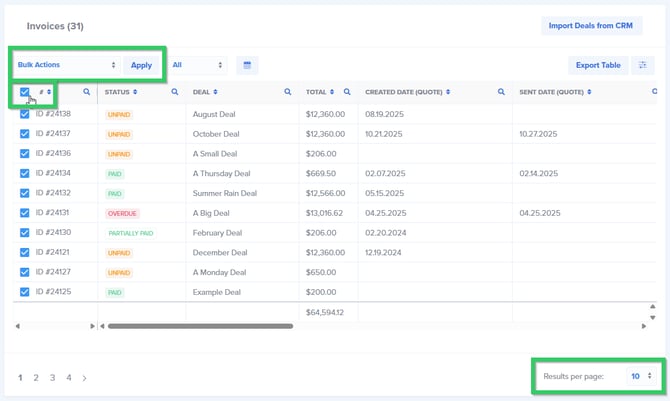Click search icon in Created Date column
The image size is (670, 401).
[502, 92]
